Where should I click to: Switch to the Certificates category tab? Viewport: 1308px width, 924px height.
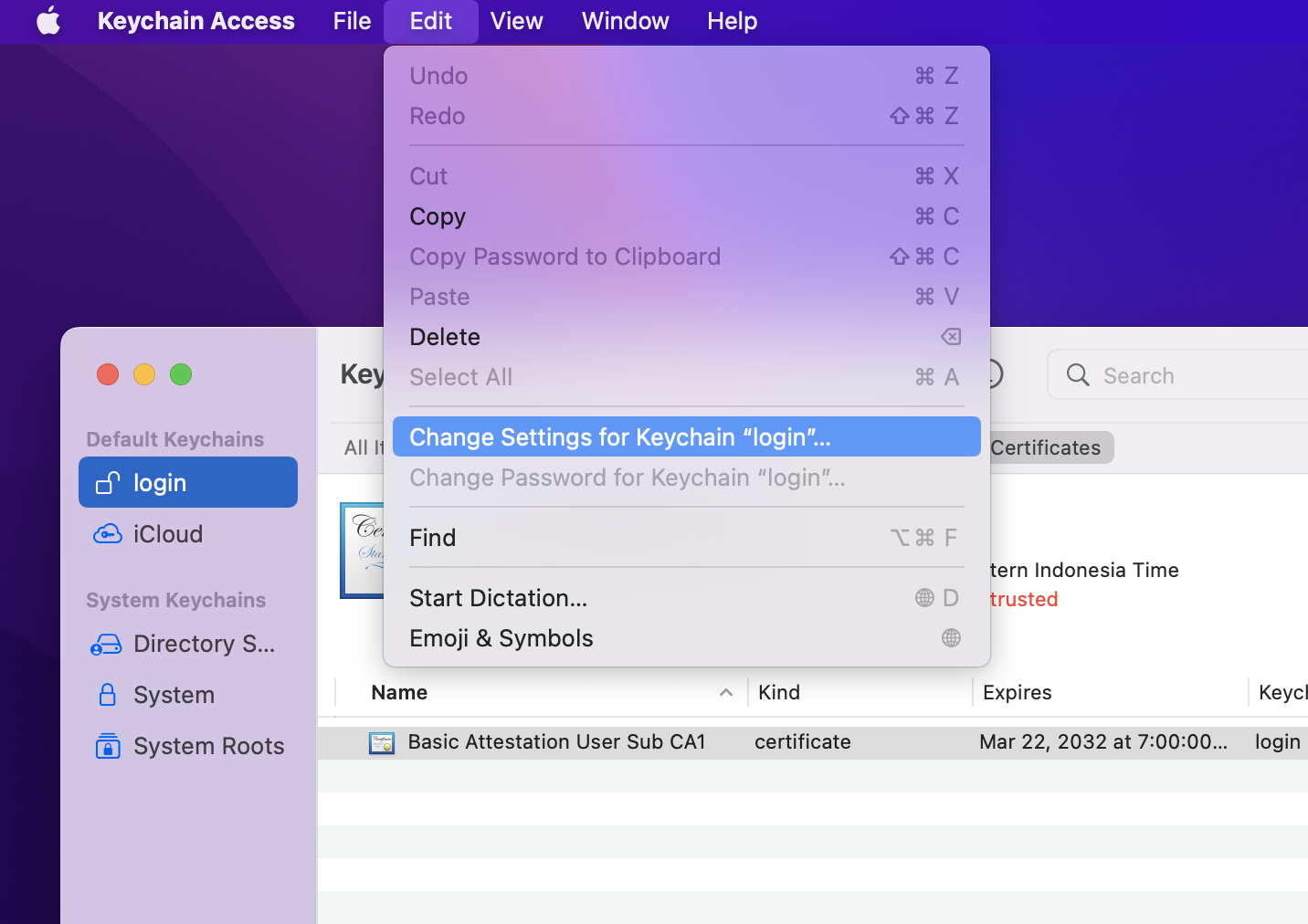tap(1045, 447)
